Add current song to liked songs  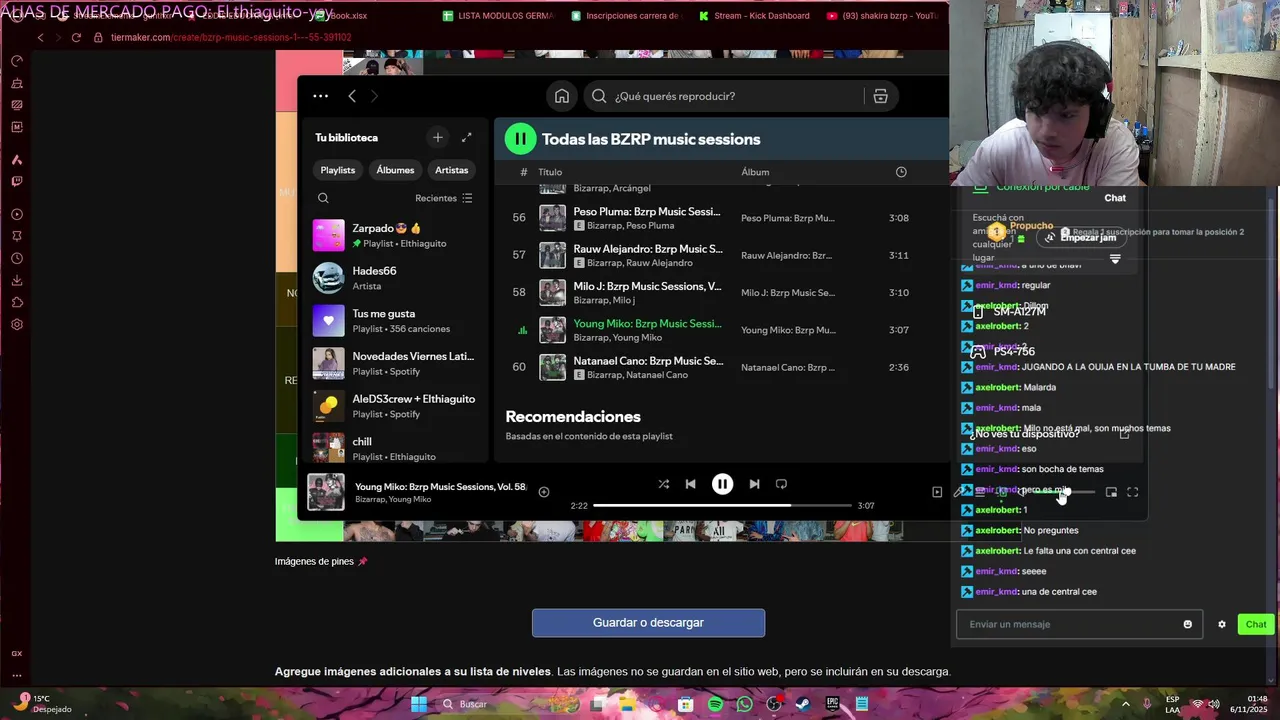click(x=544, y=492)
